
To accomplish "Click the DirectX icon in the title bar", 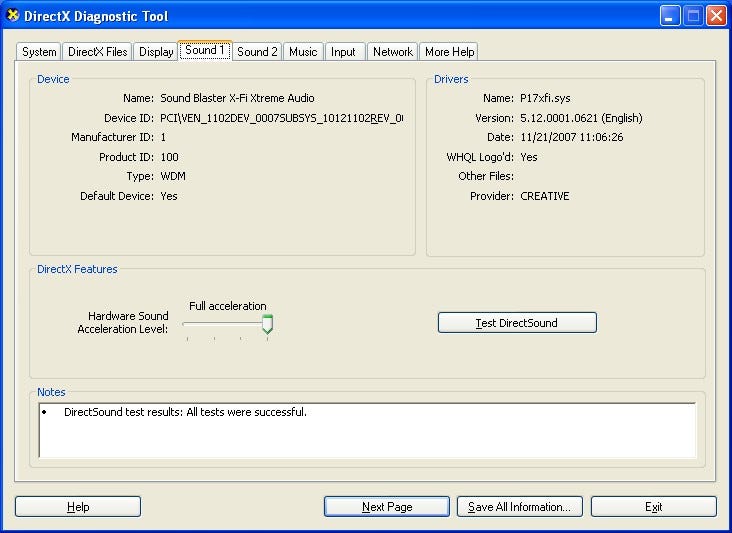I will (13, 15).
